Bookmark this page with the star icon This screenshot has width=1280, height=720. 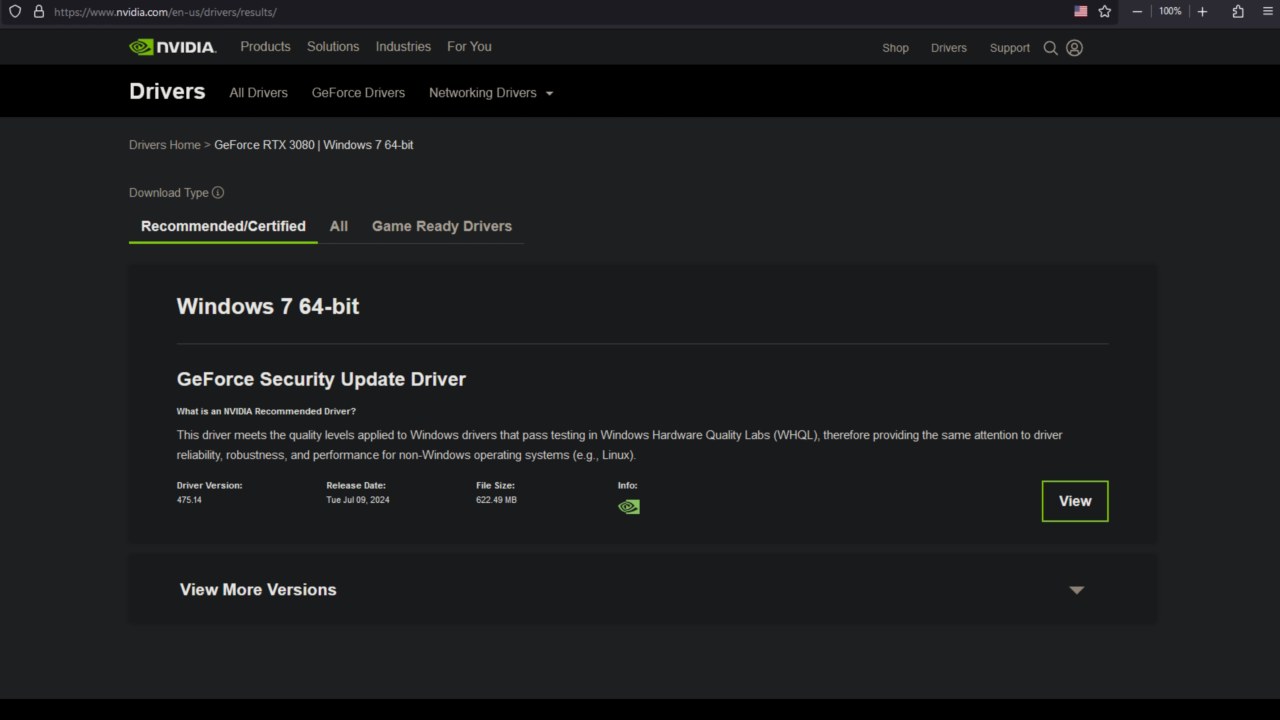point(1105,12)
